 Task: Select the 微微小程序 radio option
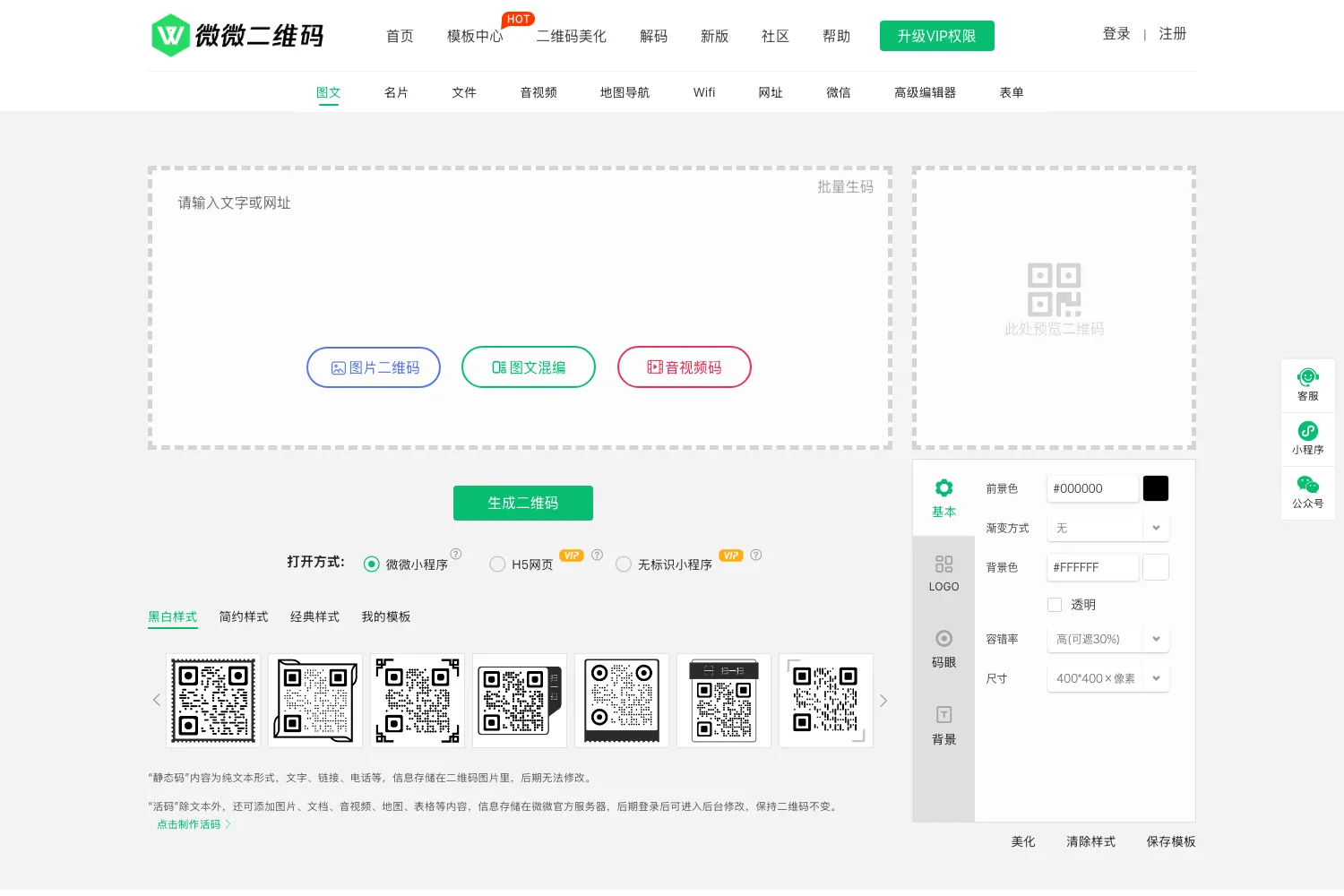click(x=371, y=564)
